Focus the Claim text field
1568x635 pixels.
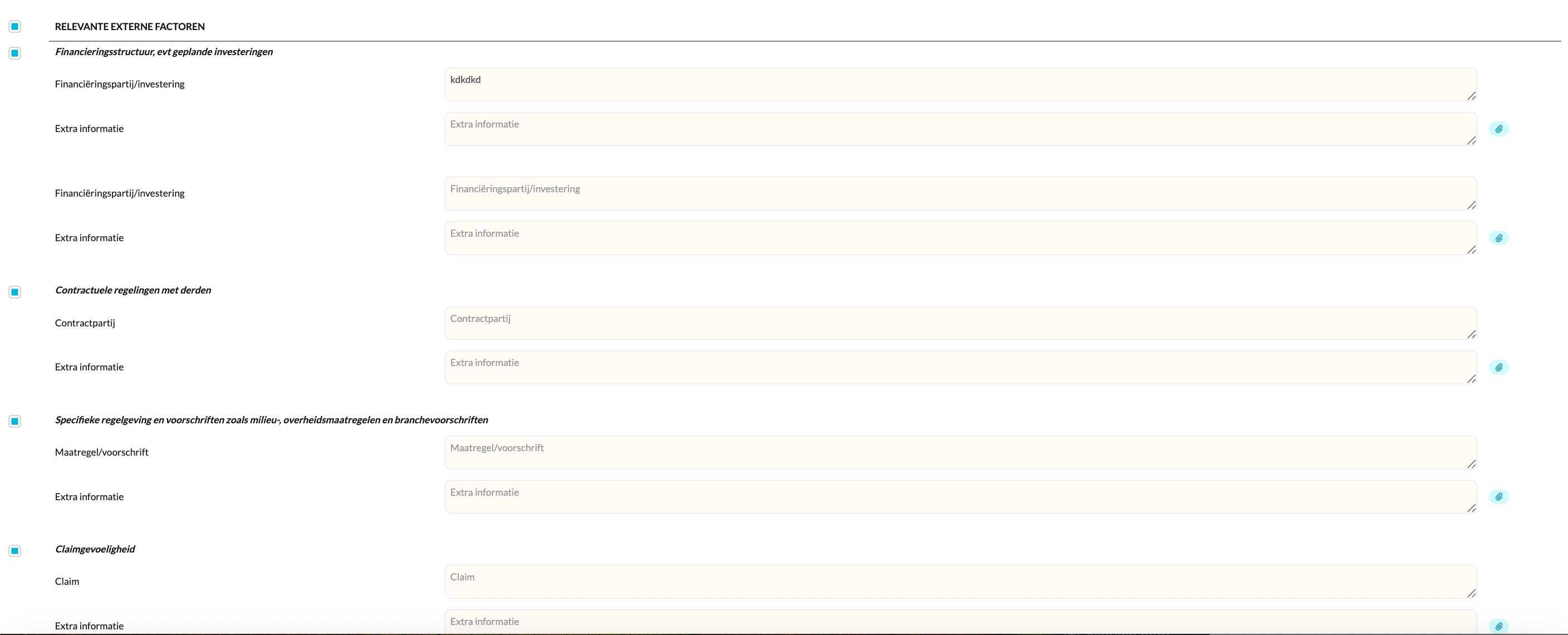[959, 582]
